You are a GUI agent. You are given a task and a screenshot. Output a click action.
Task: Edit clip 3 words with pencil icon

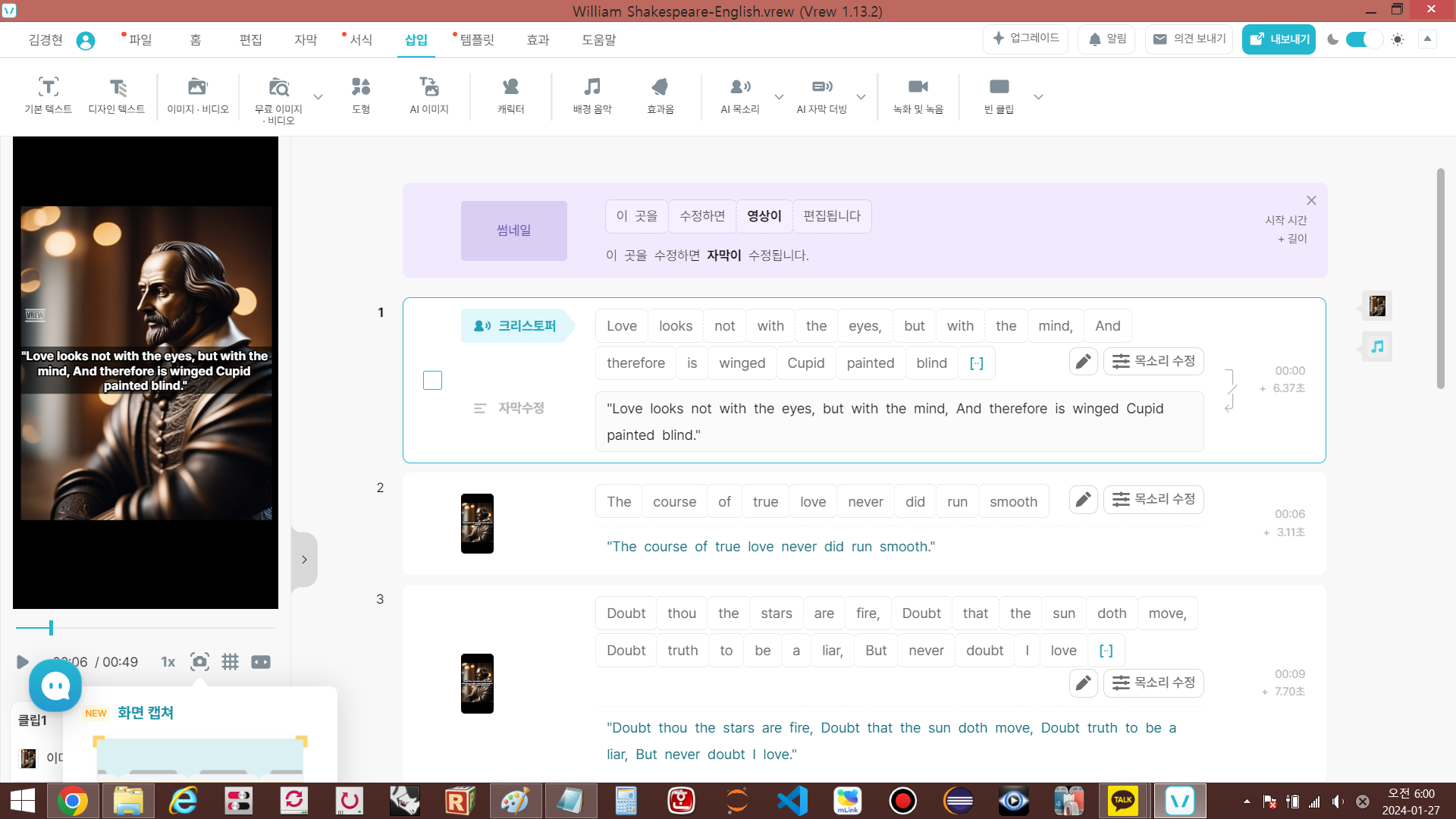(x=1084, y=683)
